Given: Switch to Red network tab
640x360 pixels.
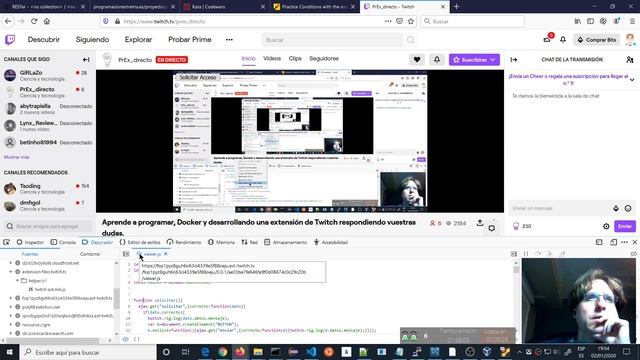Looking at the screenshot, I should 249,242.
